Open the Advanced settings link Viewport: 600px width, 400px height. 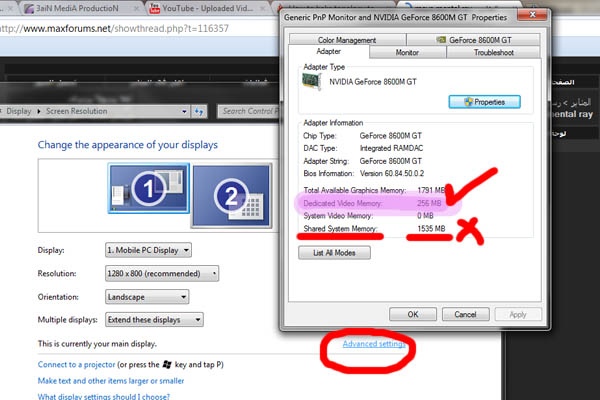click(x=374, y=344)
